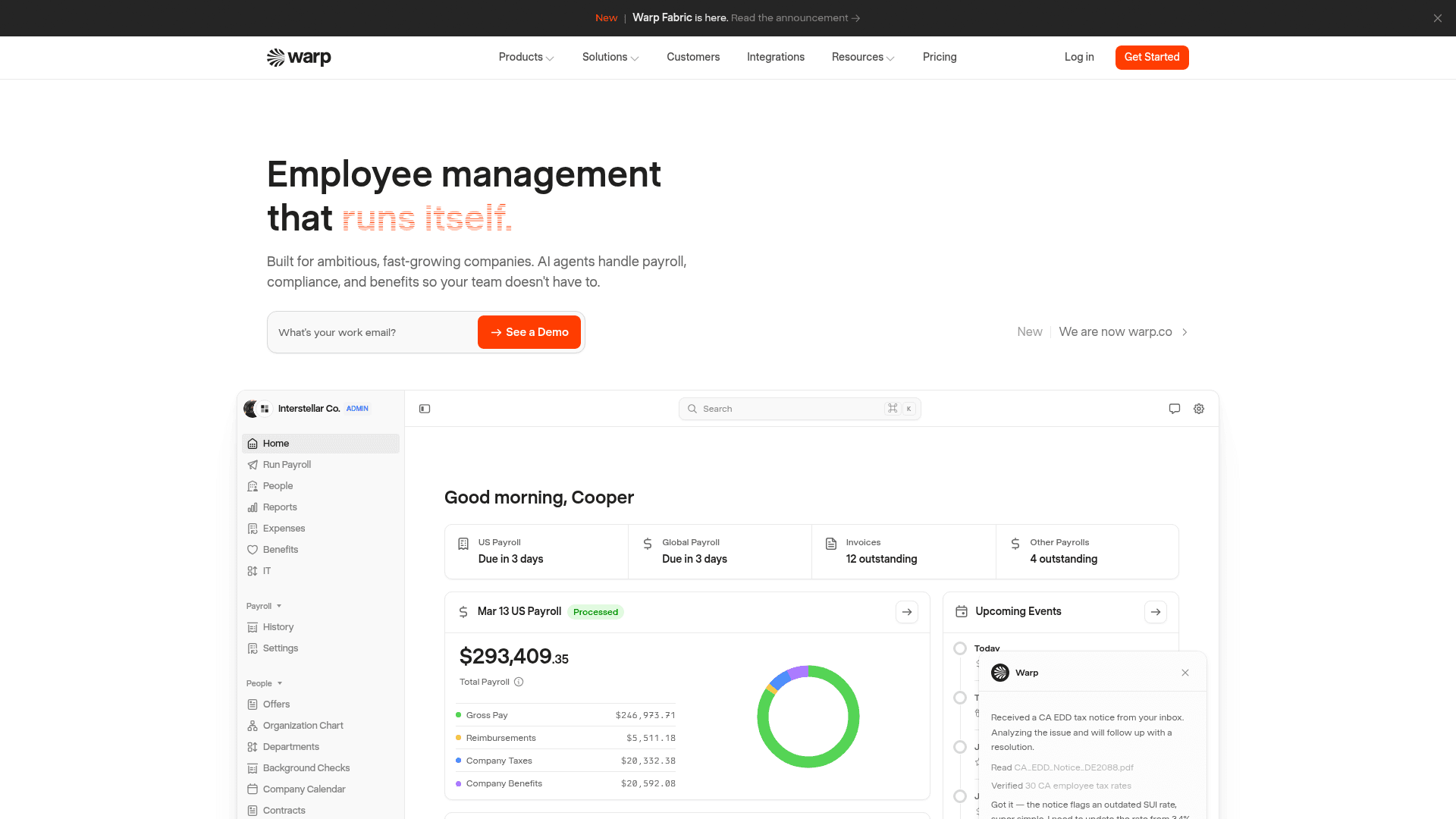The height and width of the screenshot is (819, 1456).
Task: Click the green payroll donut chart
Action: [808, 717]
